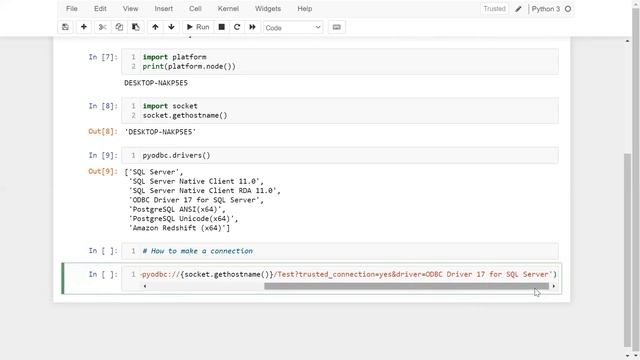Screen dimensions: 640x360
Task: Open the Kernel menu
Action: click(x=228, y=9)
